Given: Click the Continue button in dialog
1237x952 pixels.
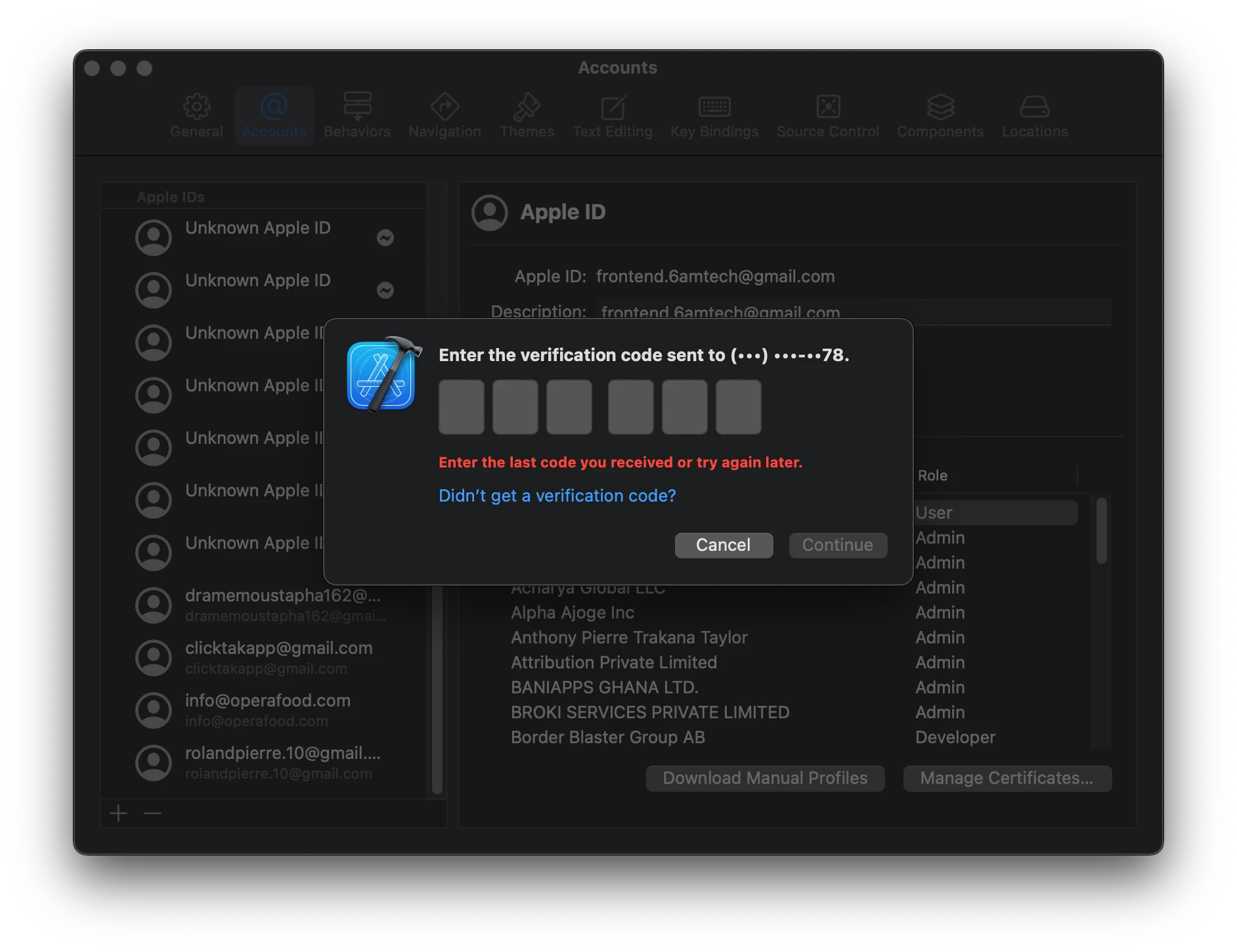Looking at the screenshot, I should [x=838, y=546].
